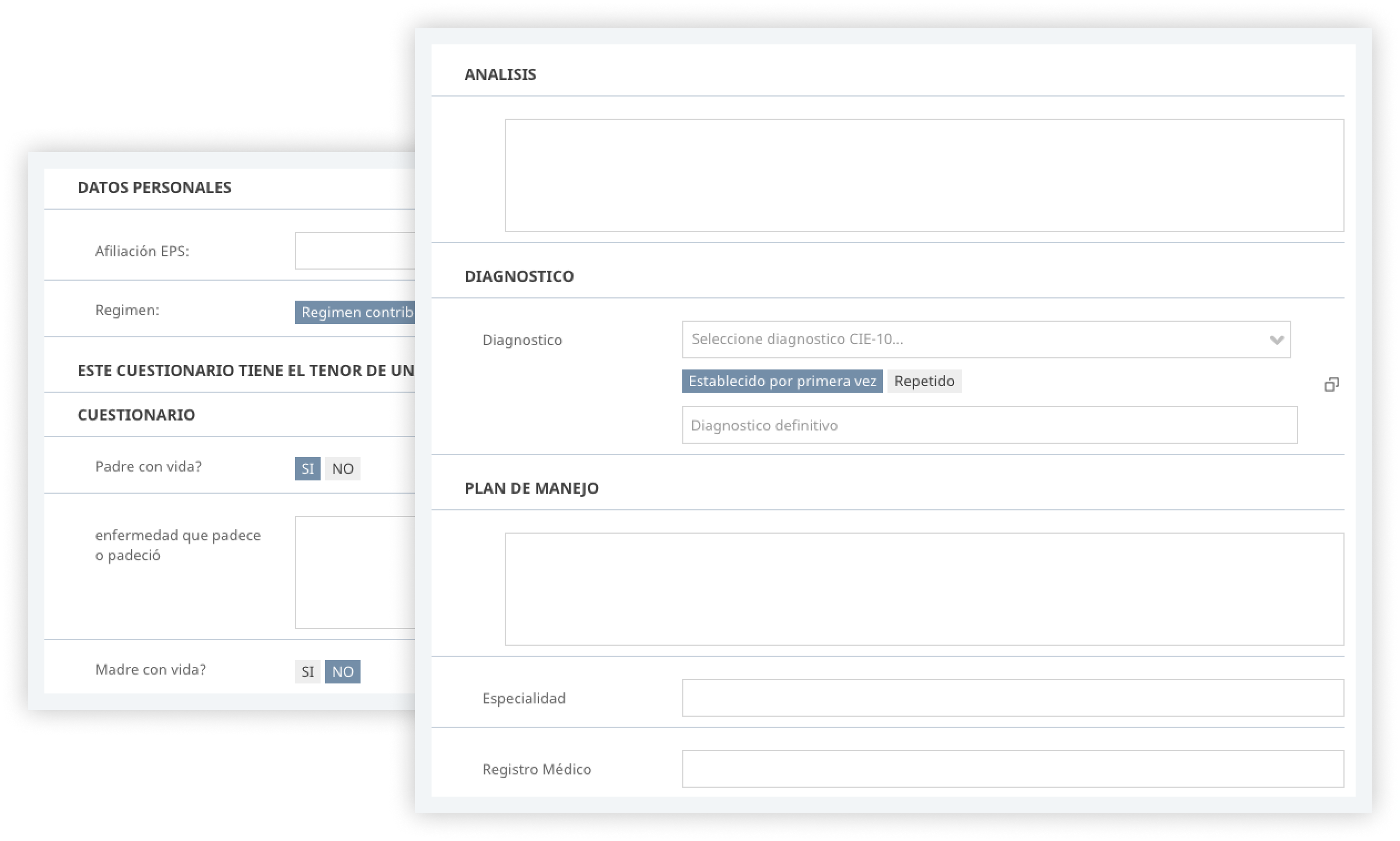The image size is (1400, 841).
Task: Focus the Especialidad input field
Action: tap(1012, 698)
